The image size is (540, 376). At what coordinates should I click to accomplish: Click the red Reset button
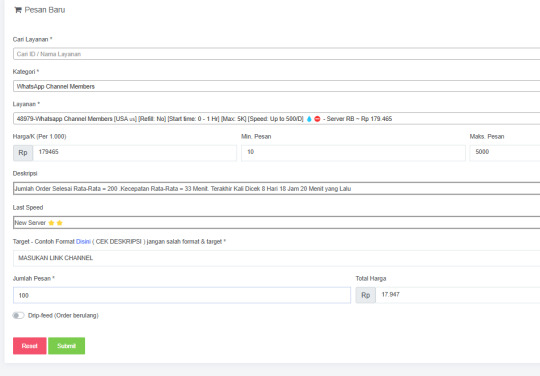[30, 346]
